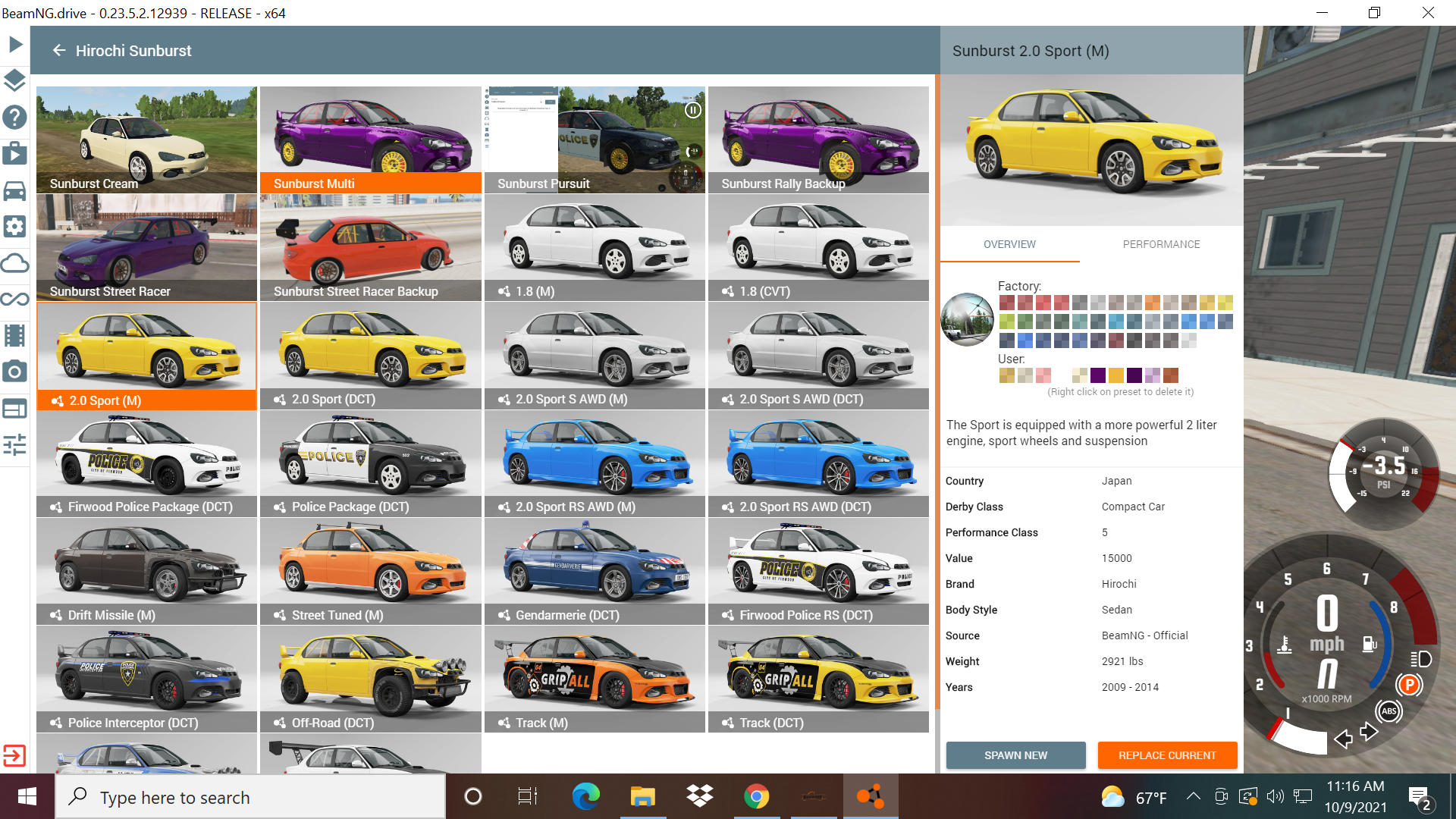Open Google Chrome from the taskbar

coord(756,796)
